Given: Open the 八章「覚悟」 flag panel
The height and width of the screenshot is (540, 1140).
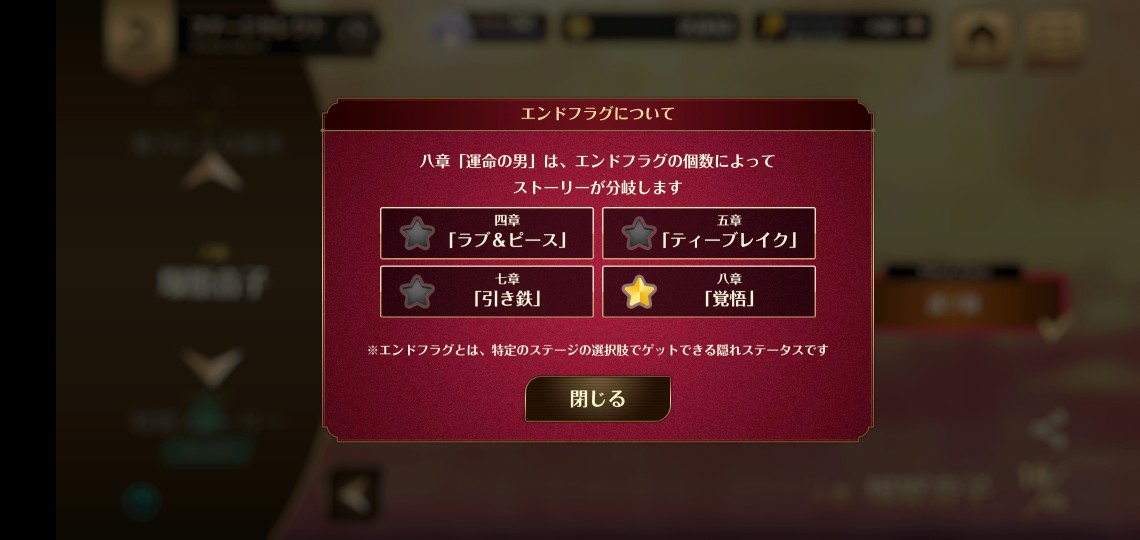Looking at the screenshot, I should (x=709, y=291).
